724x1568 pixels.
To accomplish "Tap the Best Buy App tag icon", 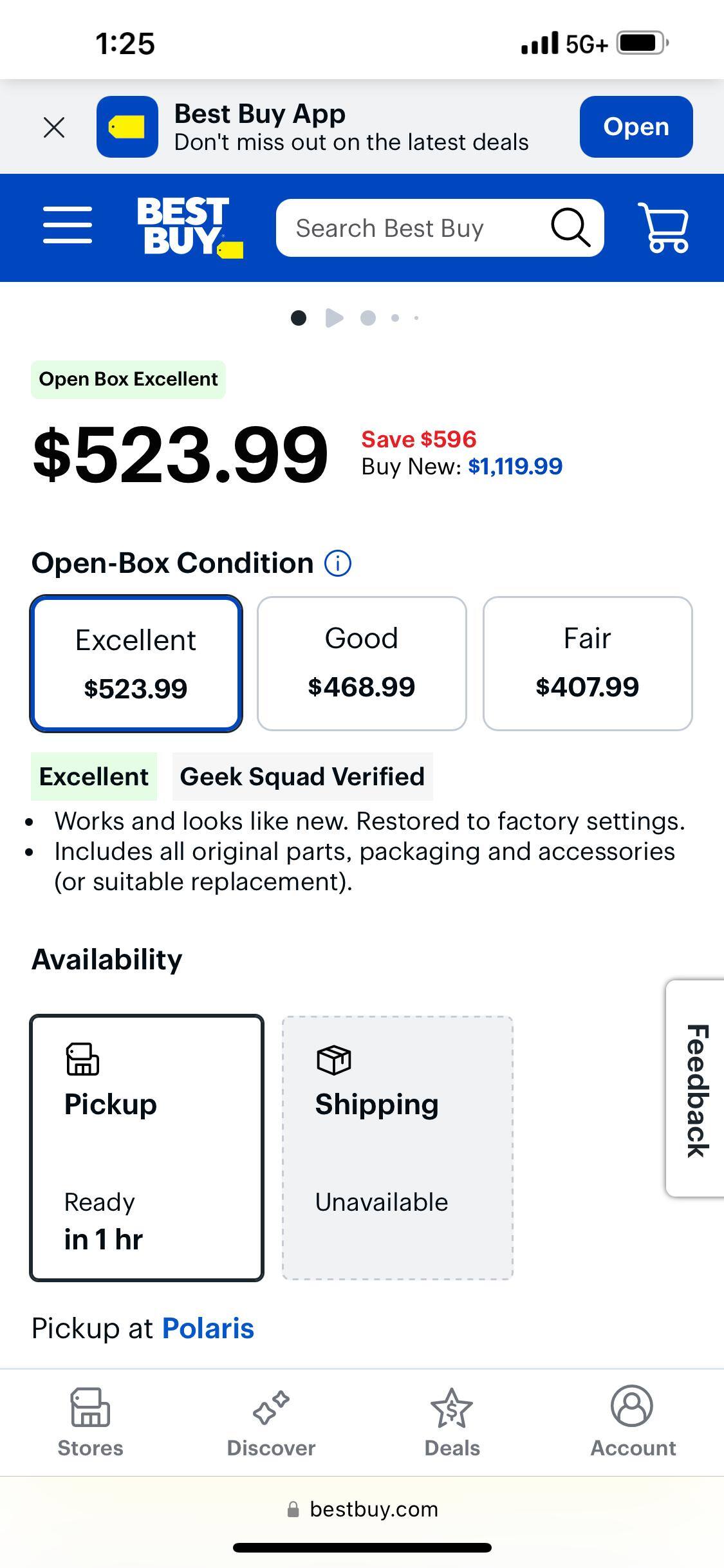I will (x=127, y=127).
